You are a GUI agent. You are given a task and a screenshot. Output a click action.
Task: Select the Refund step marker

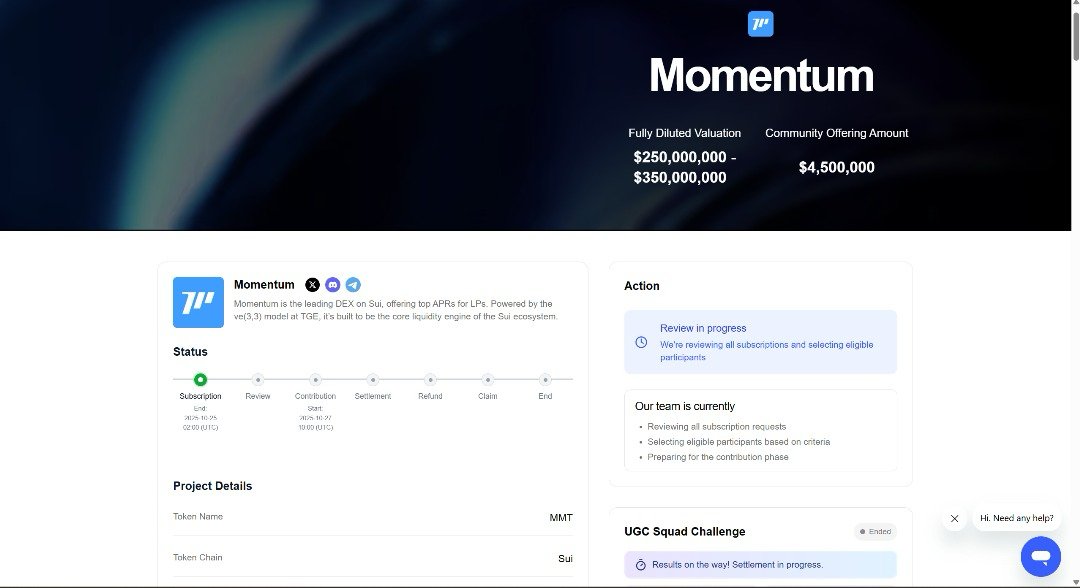(430, 380)
